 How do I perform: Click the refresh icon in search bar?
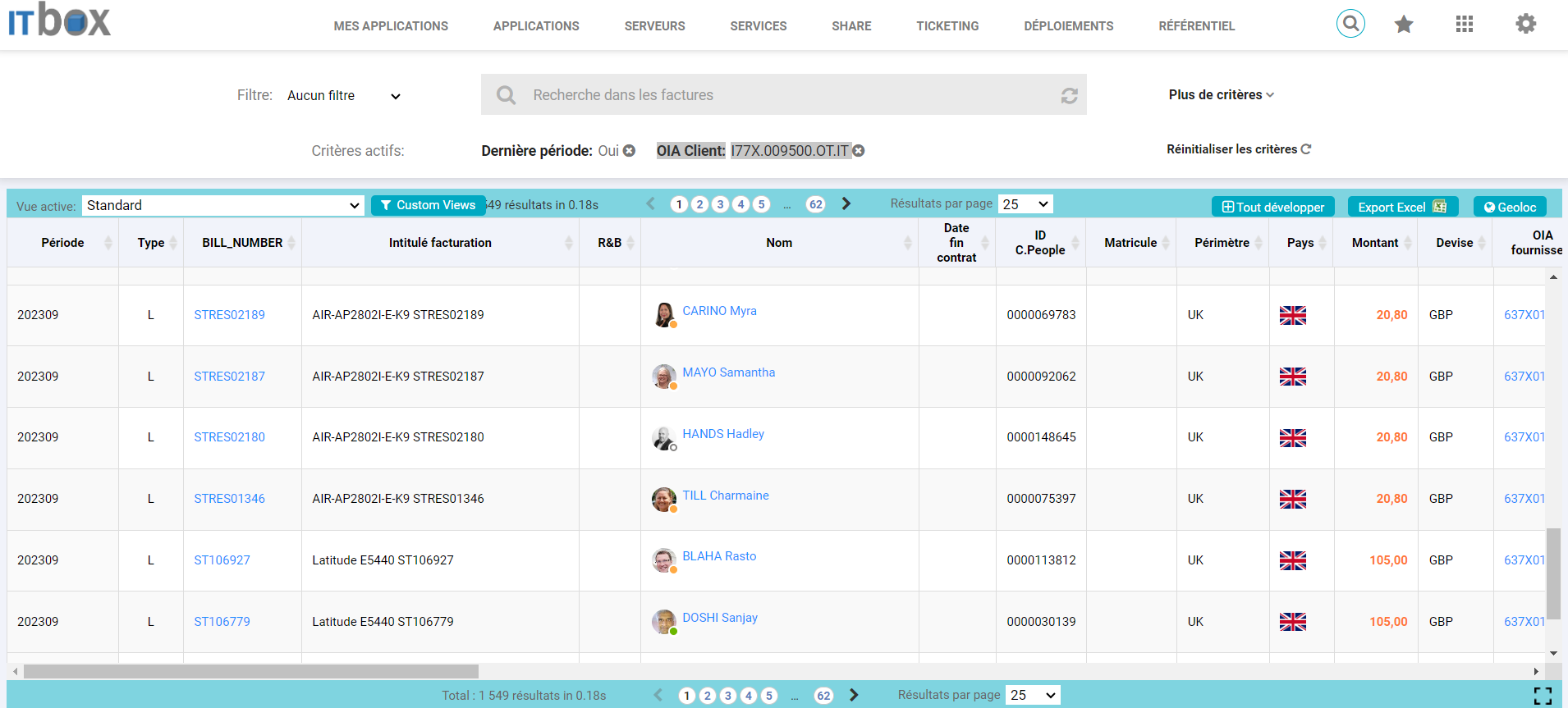pos(1069,95)
